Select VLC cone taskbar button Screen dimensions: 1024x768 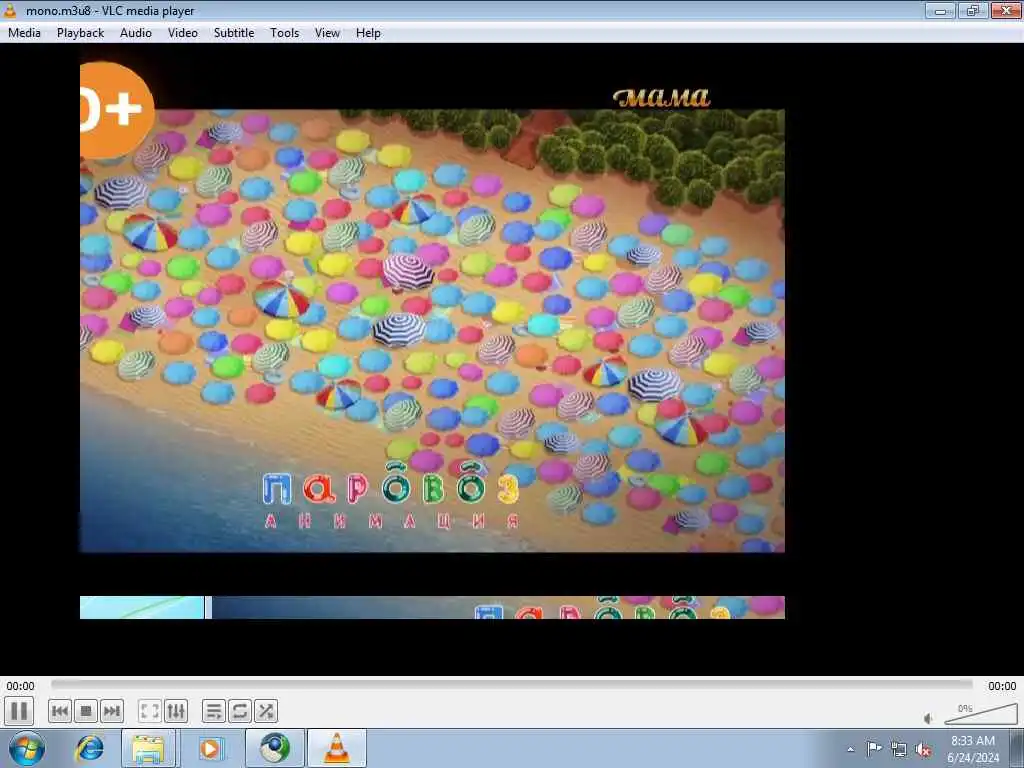coord(337,748)
